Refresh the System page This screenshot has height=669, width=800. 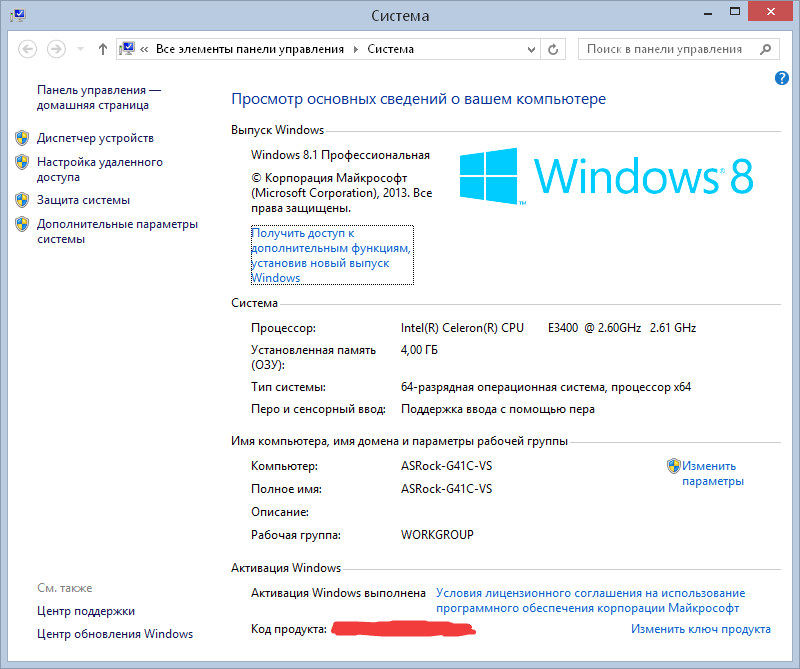[x=553, y=49]
